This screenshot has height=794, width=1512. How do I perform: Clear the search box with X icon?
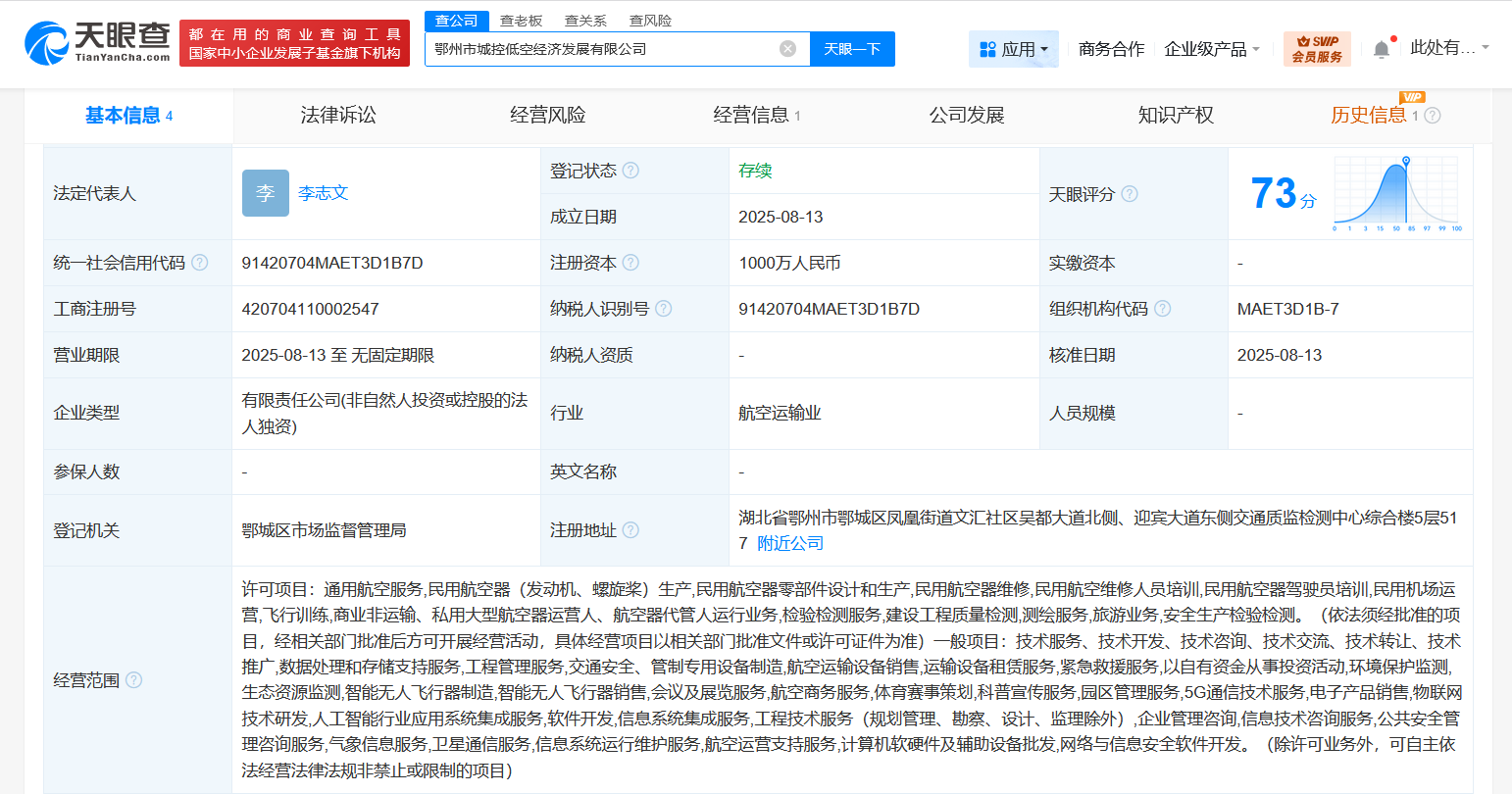pyautogui.click(x=787, y=49)
